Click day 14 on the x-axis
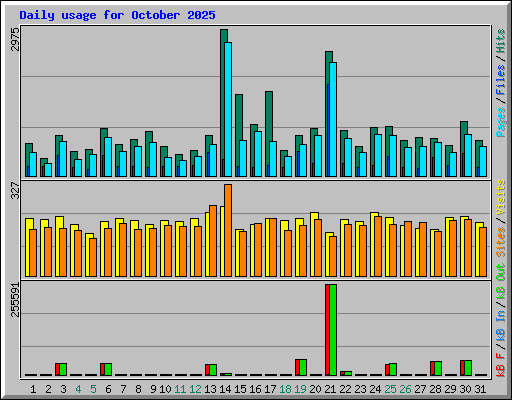 [x=225, y=389]
